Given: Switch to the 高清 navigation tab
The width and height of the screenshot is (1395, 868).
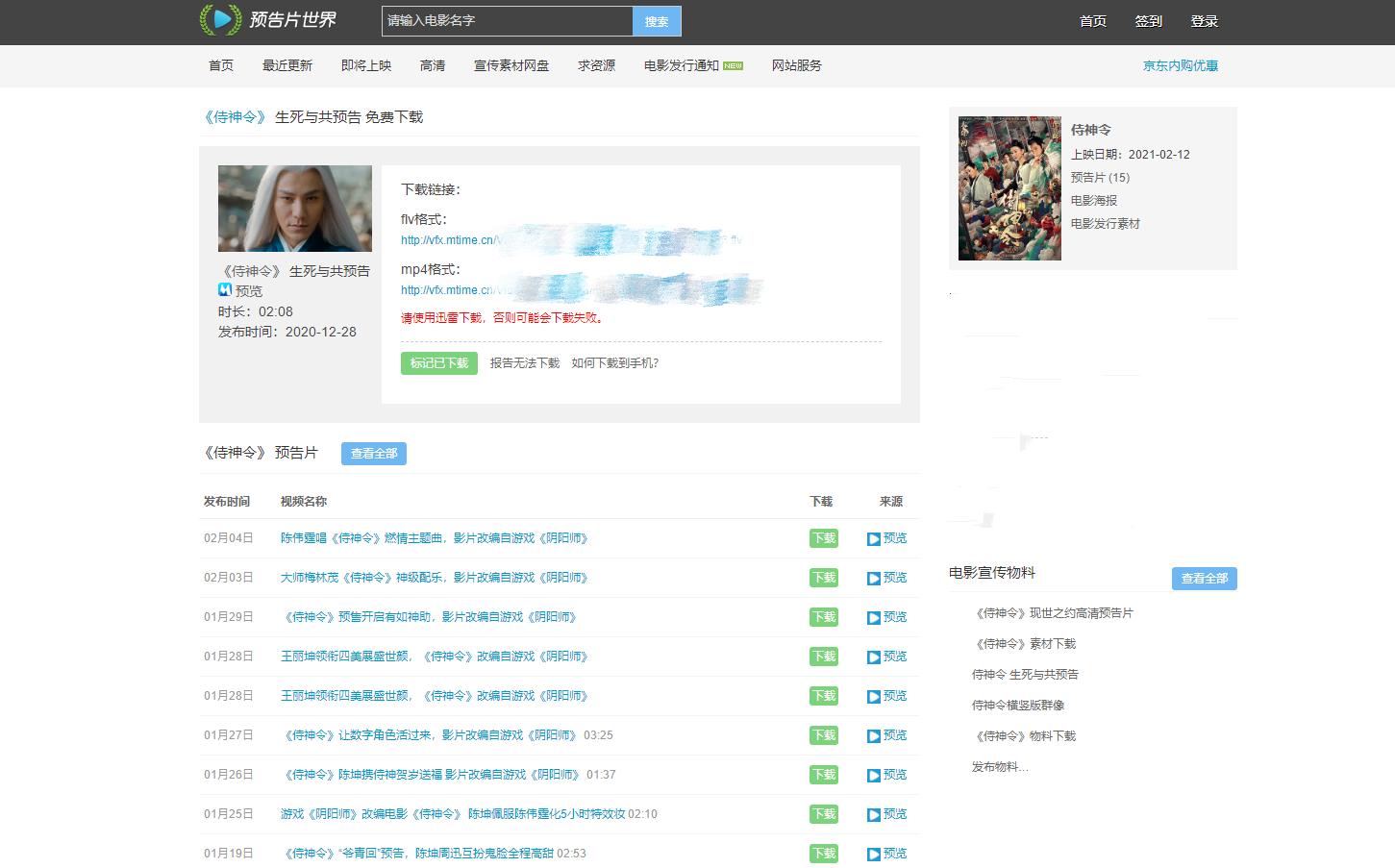Looking at the screenshot, I should click(x=433, y=64).
